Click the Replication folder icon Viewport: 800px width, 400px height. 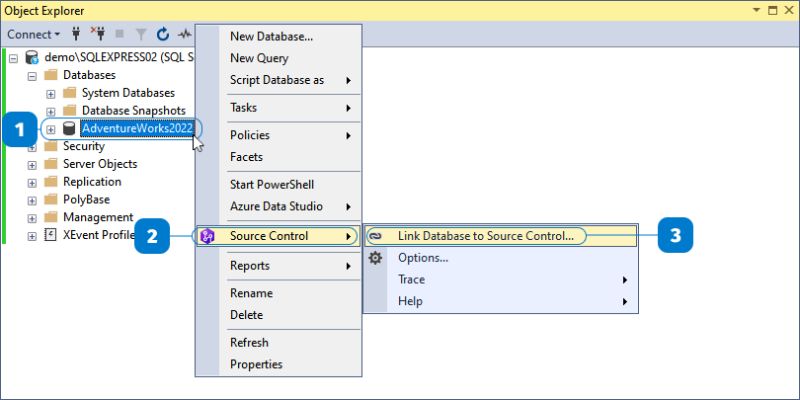(x=51, y=182)
